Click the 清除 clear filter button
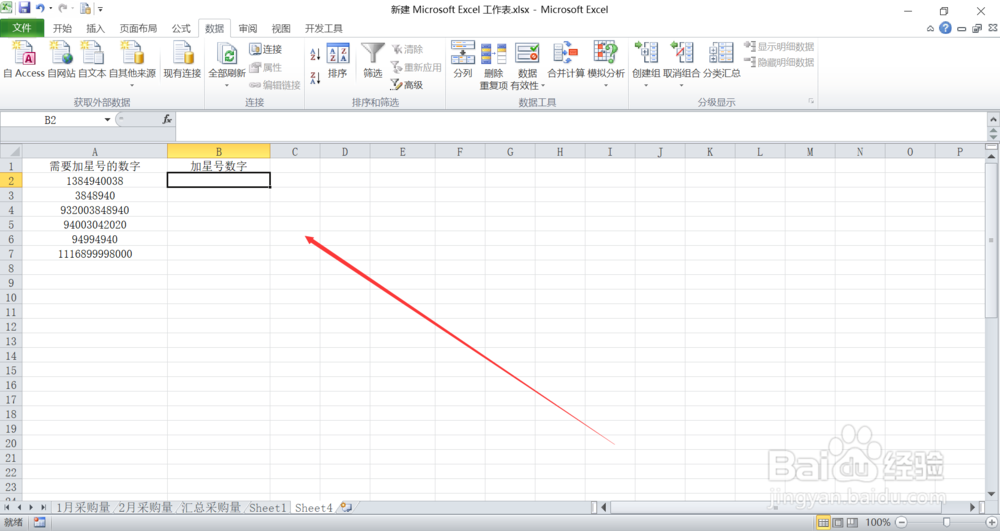The image size is (1000, 531). tap(407, 49)
